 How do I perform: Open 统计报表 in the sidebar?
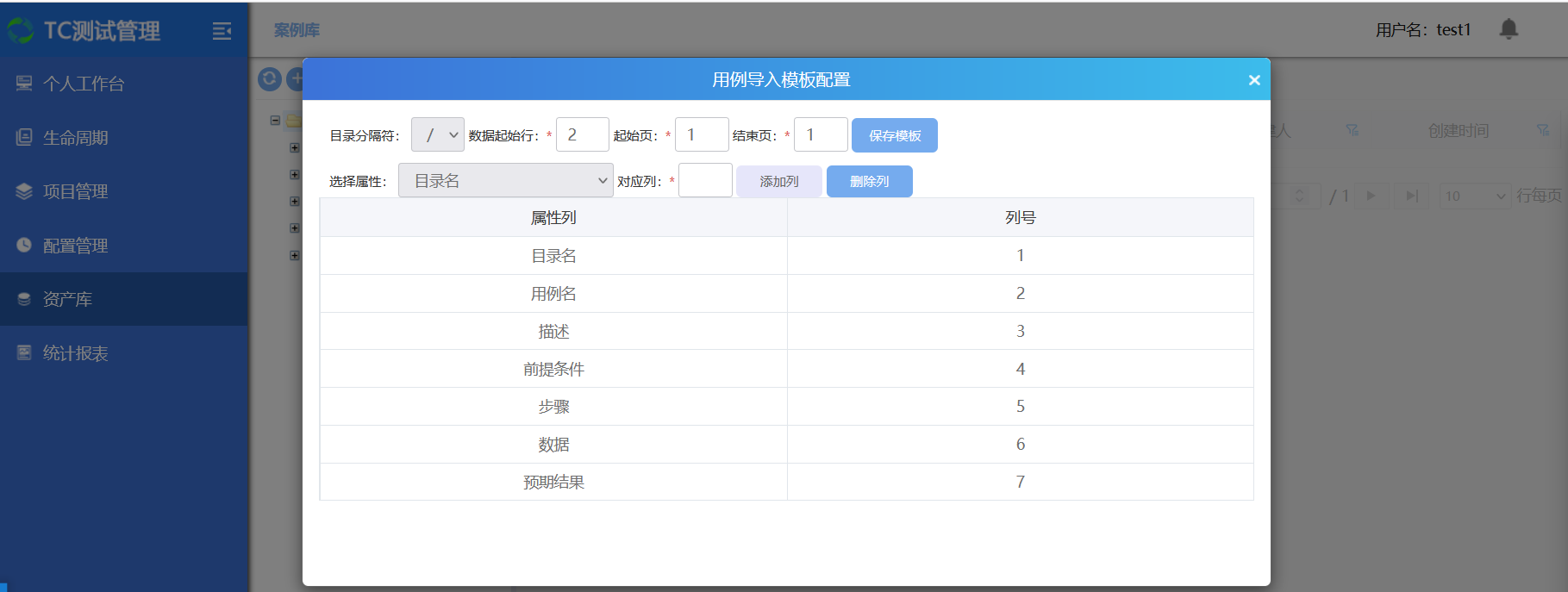pyautogui.click(x=75, y=353)
